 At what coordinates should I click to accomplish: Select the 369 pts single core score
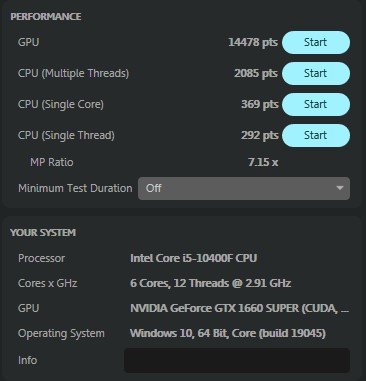pyautogui.click(x=260, y=104)
